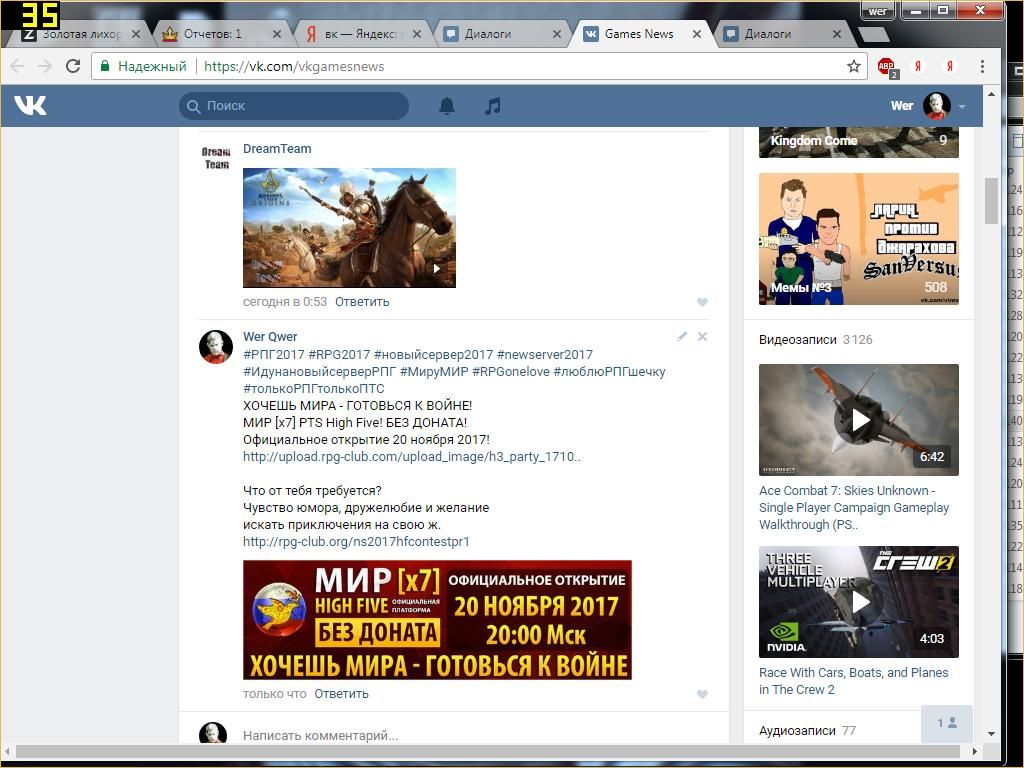Image resolution: width=1024 pixels, height=768 pixels.
Task: Open Wer Qwer author name link
Action: click(270, 336)
